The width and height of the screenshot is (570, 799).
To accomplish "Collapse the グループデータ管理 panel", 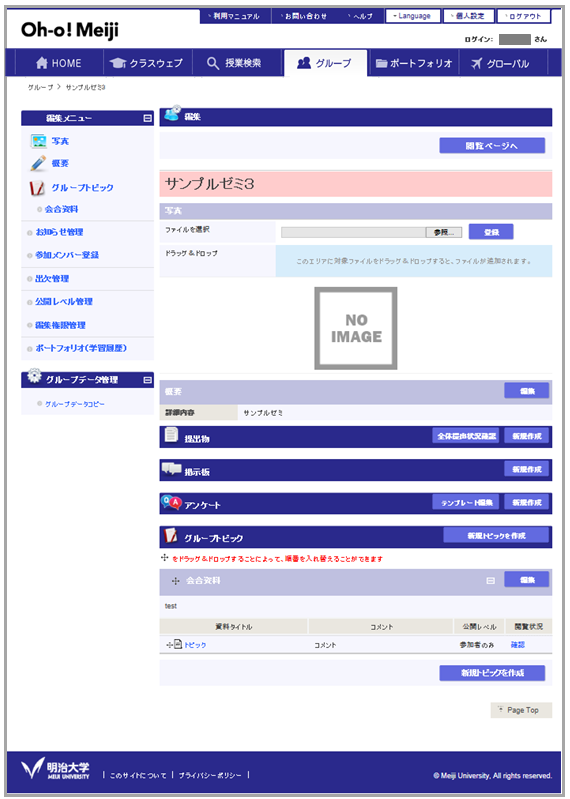I will (x=147, y=380).
